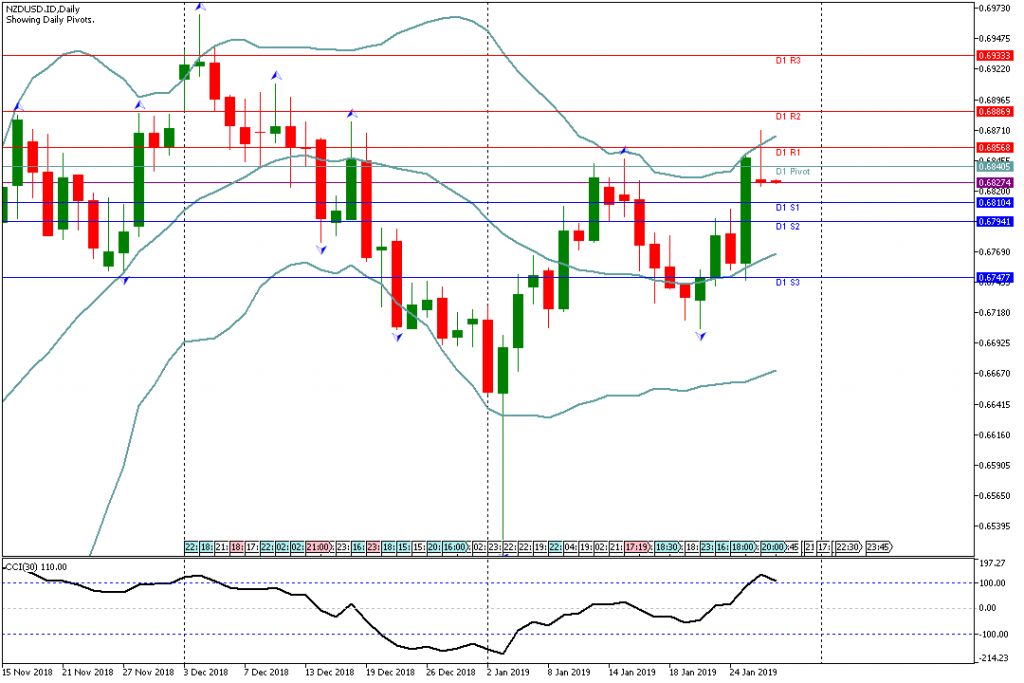
Task: Click the -214.23 CCI scale value
Action: click(994, 658)
